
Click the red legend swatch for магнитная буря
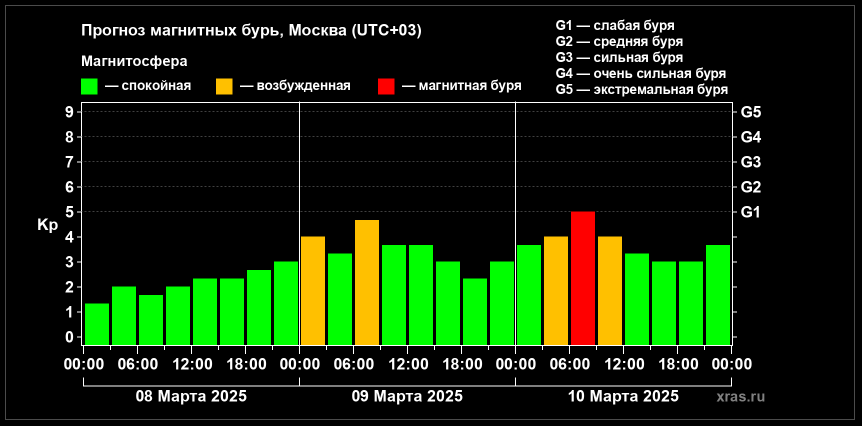pyautogui.click(x=387, y=86)
